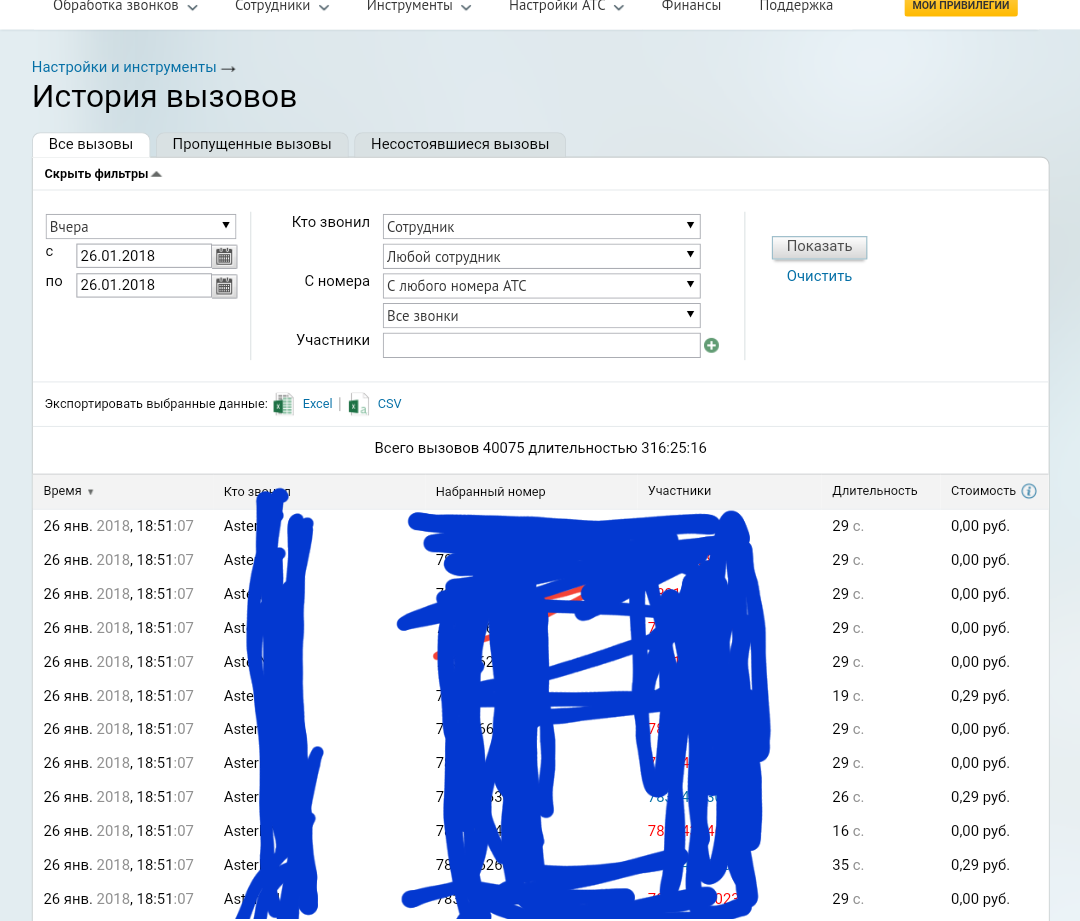Open the Любой сотрудник dropdown
The width and height of the screenshot is (1080, 921).
point(541,256)
